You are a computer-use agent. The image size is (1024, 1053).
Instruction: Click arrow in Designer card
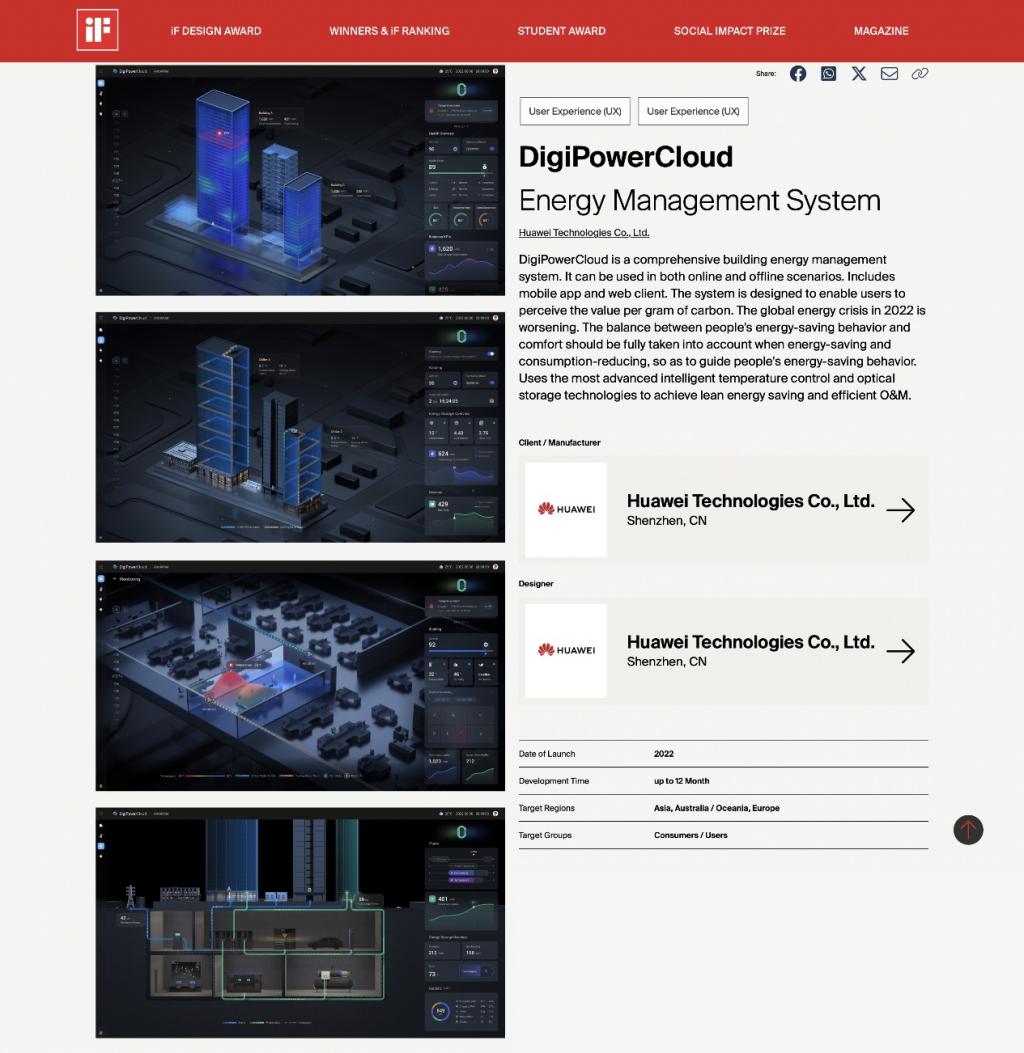tap(900, 651)
